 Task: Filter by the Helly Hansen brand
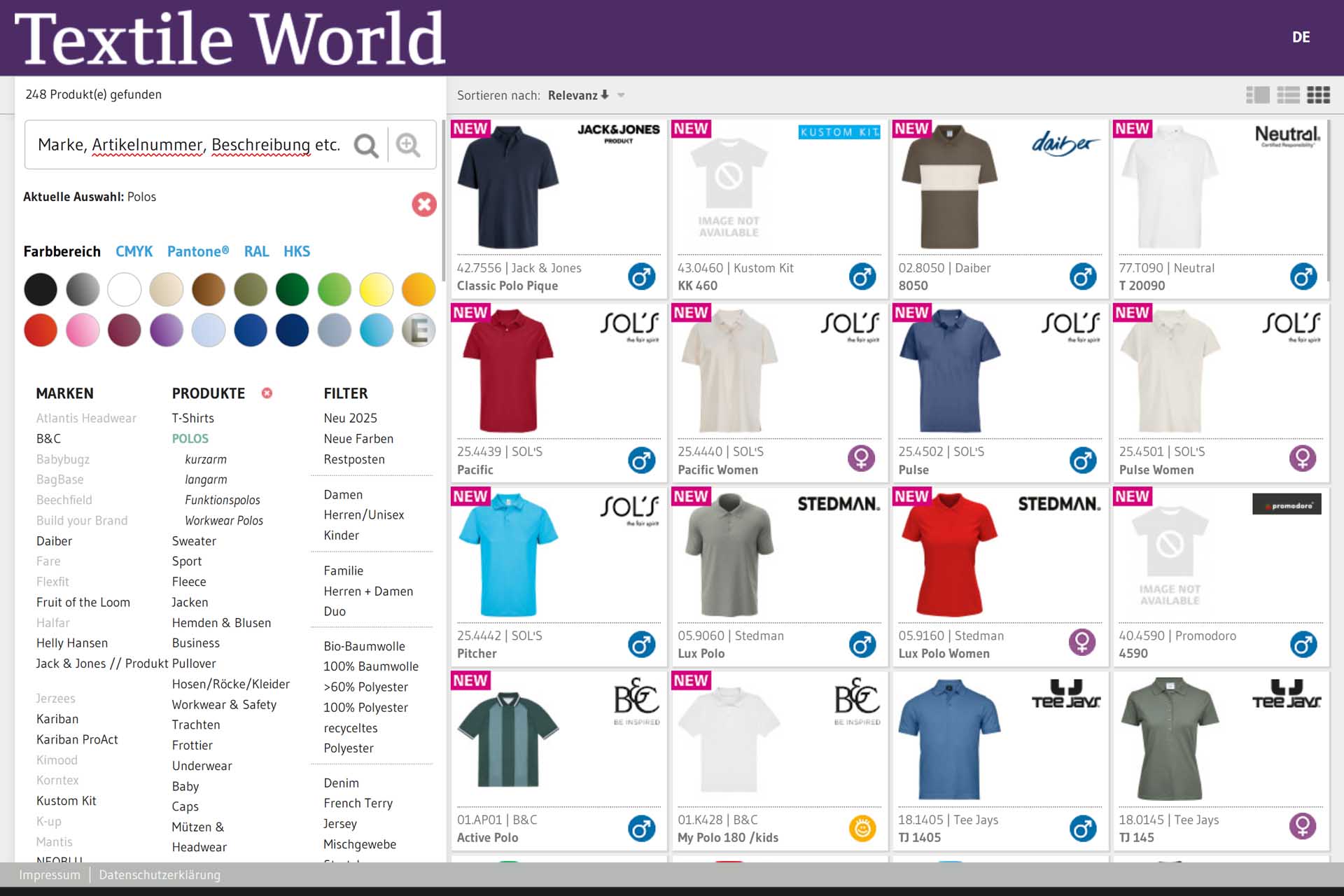[x=72, y=643]
